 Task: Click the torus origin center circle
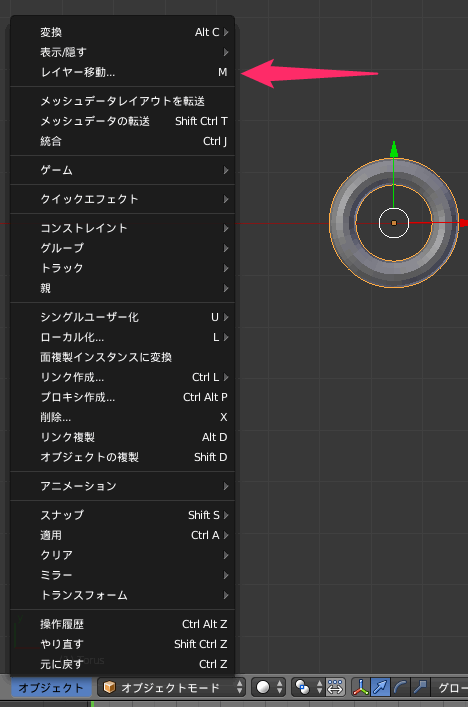click(394, 223)
